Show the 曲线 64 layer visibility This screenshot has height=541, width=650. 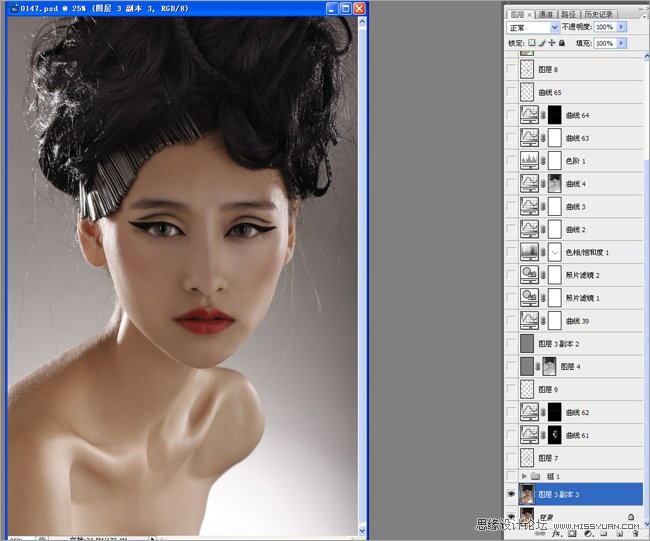click(513, 115)
